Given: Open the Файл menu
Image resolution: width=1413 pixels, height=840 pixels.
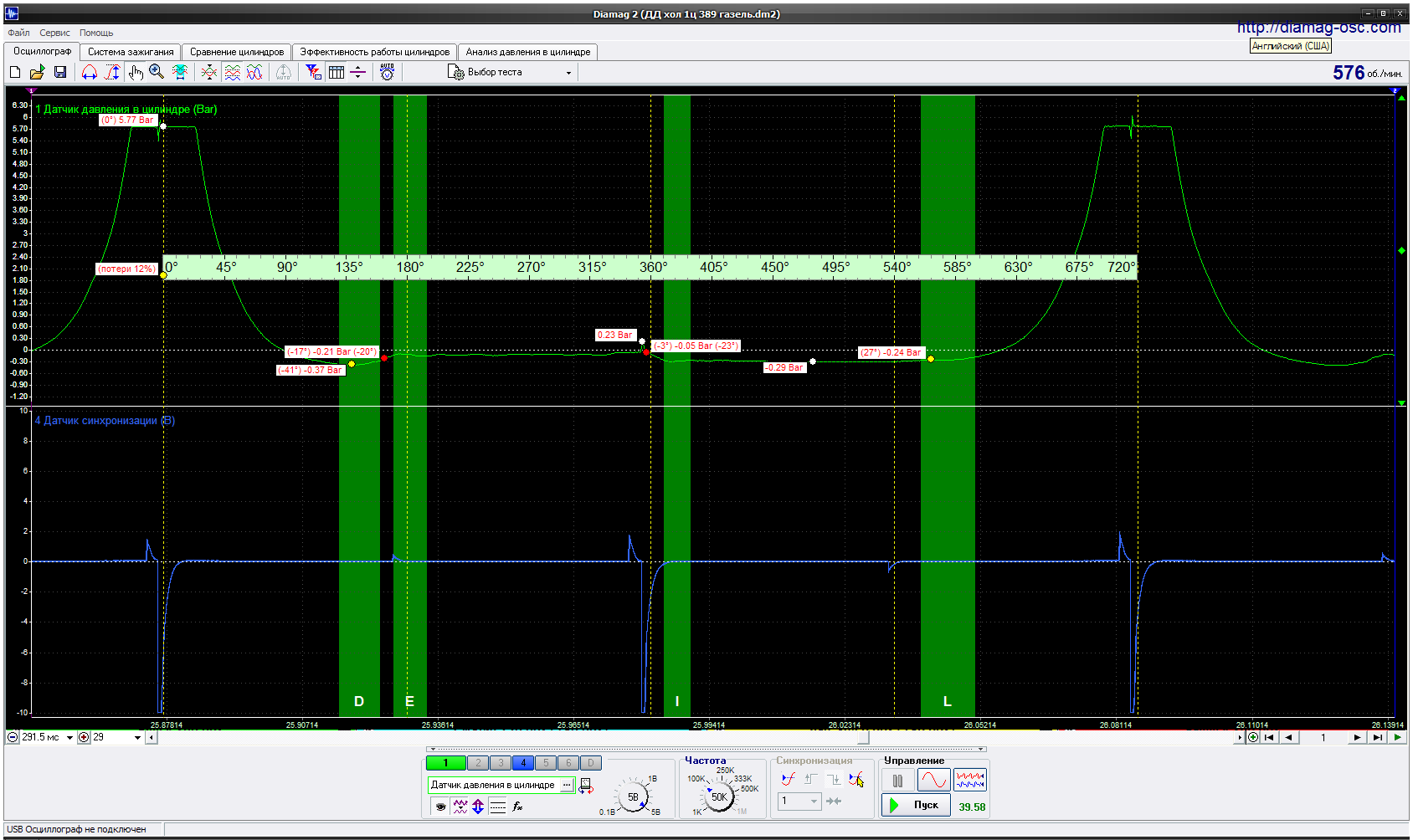Looking at the screenshot, I should (18, 33).
